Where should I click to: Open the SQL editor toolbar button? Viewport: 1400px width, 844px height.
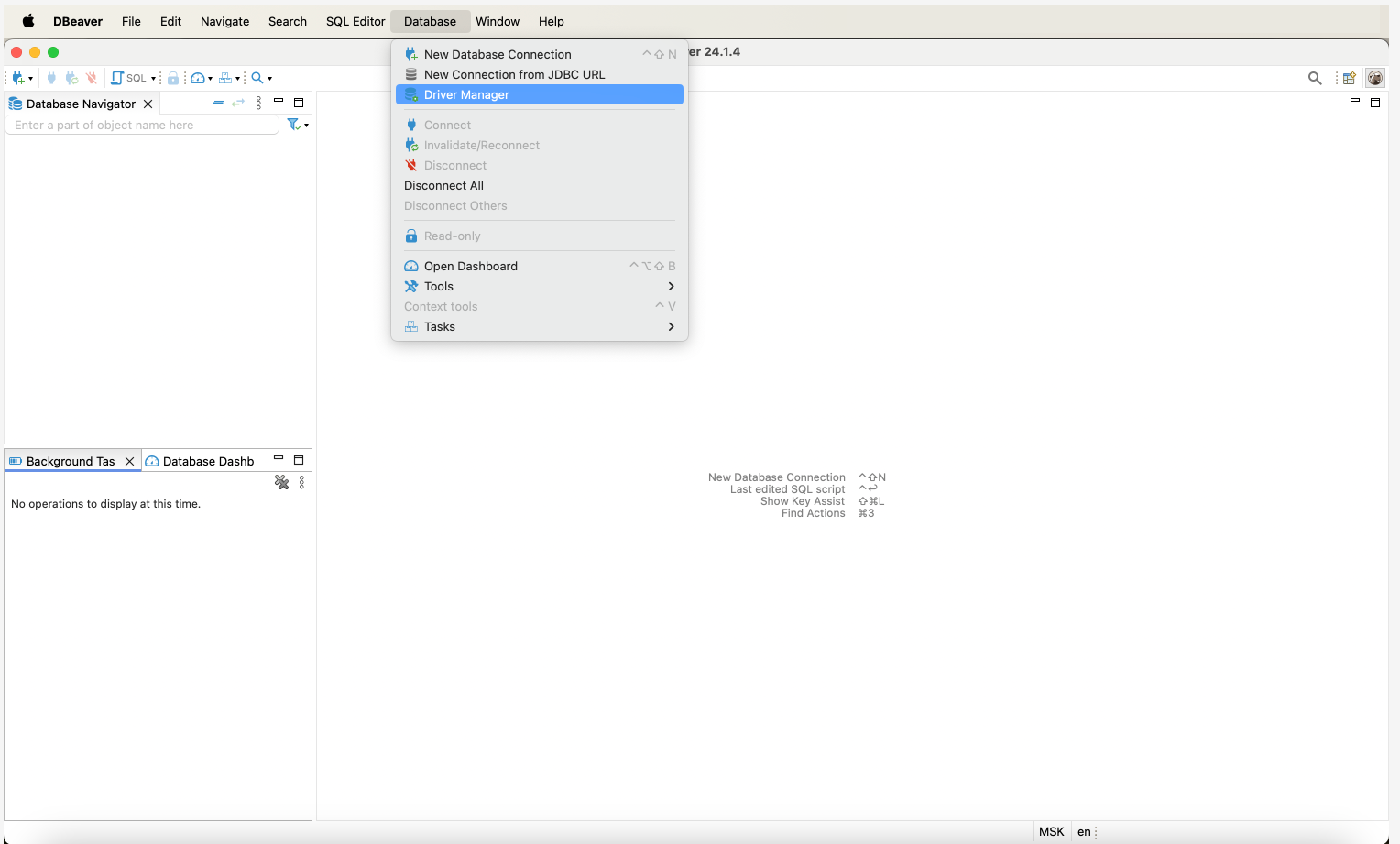coord(129,78)
